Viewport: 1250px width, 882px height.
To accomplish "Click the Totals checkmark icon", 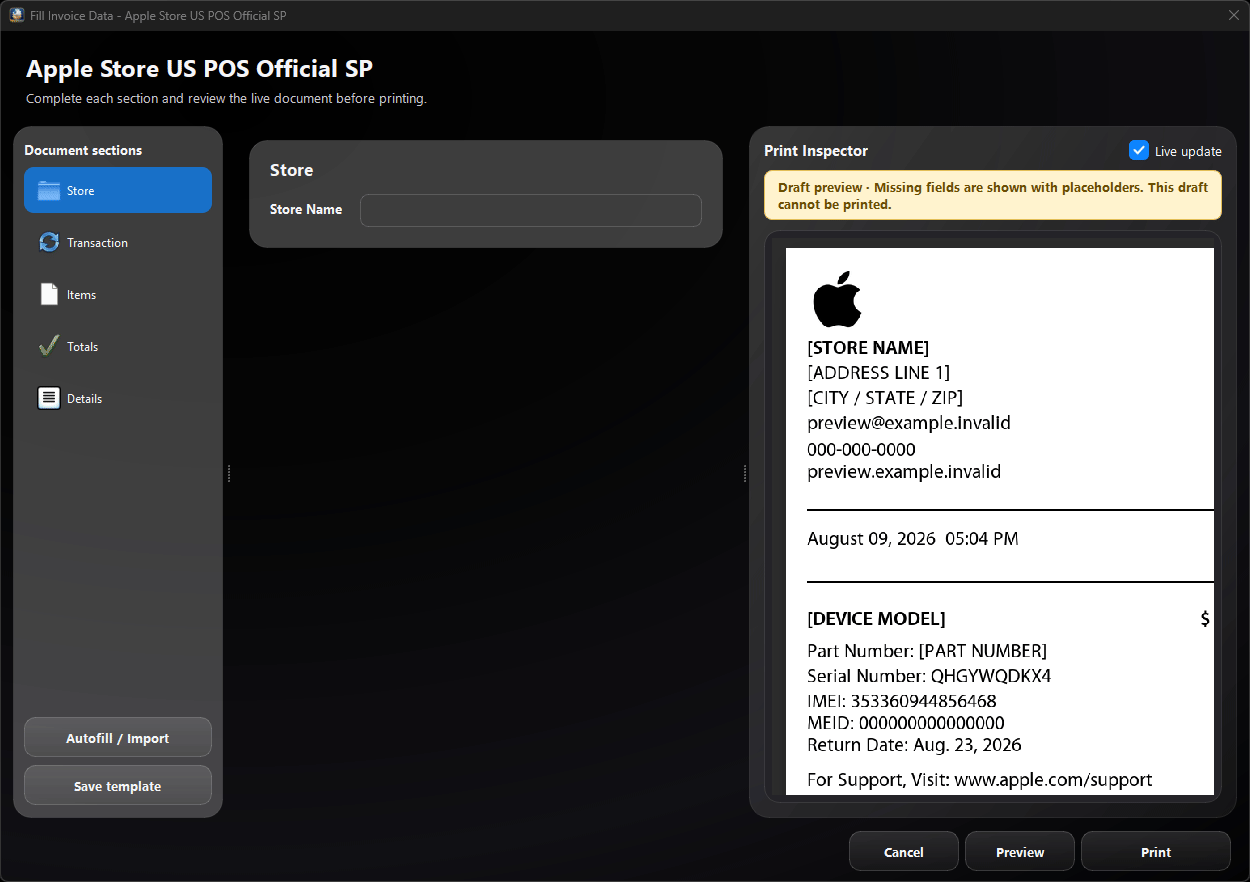I will pyautogui.click(x=49, y=346).
